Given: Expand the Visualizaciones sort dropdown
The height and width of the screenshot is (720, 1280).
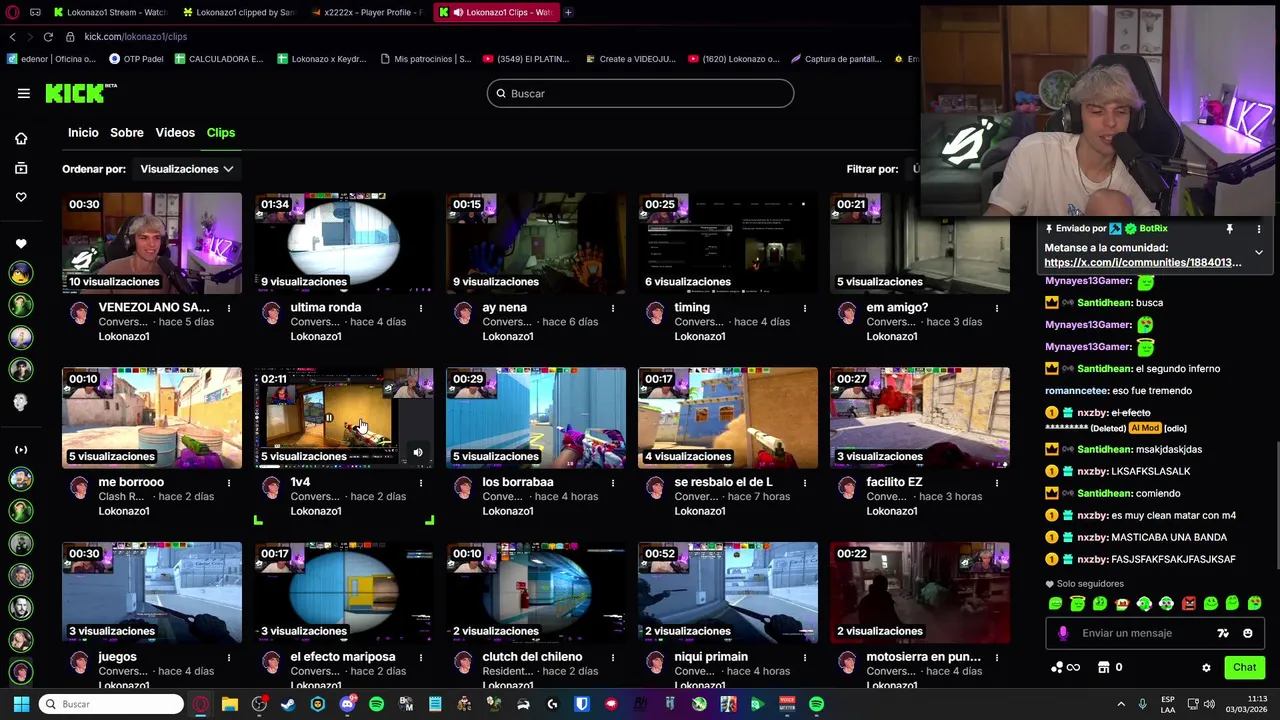Looking at the screenshot, I should (187, 169).
